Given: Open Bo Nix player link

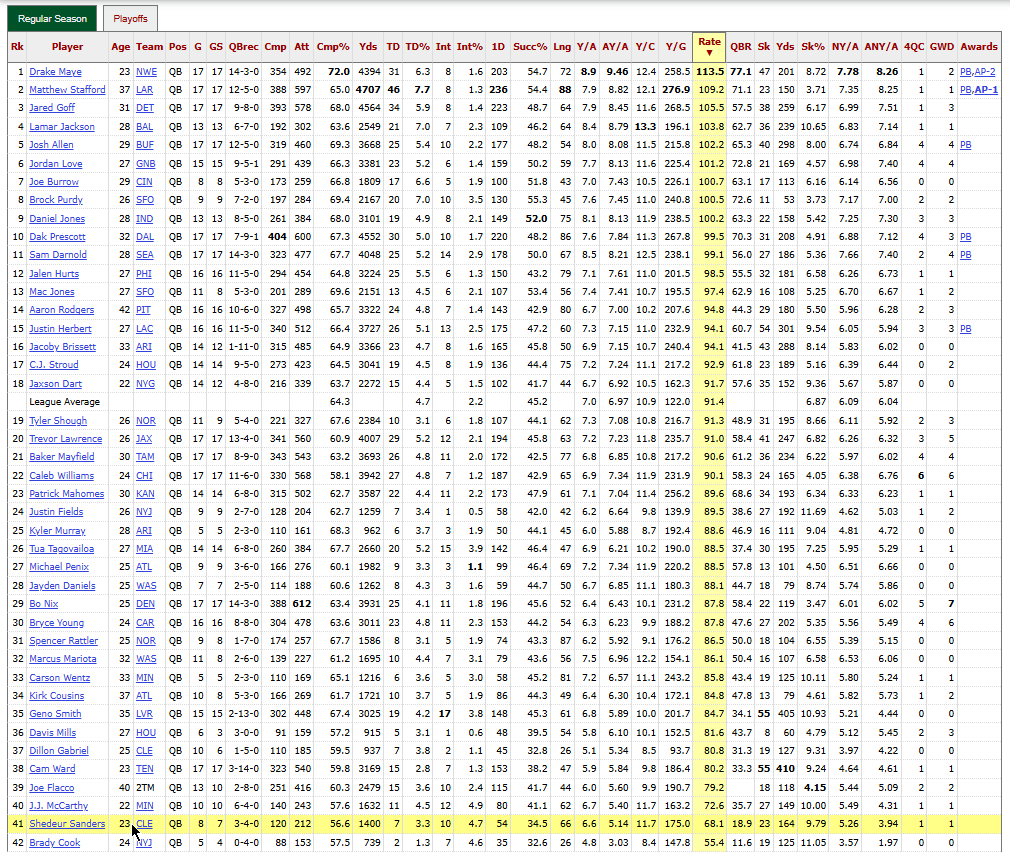Looking at the screenshot, I should click(x=43, y=604).
